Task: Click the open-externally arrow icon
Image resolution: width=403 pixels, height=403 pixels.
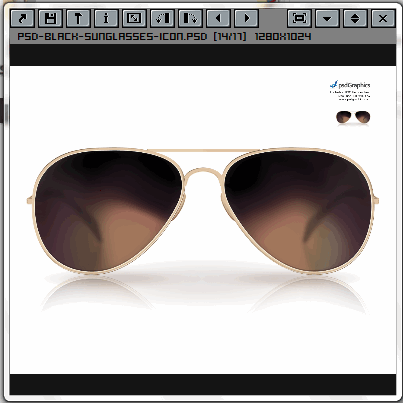Action: (x=22, y=18)
